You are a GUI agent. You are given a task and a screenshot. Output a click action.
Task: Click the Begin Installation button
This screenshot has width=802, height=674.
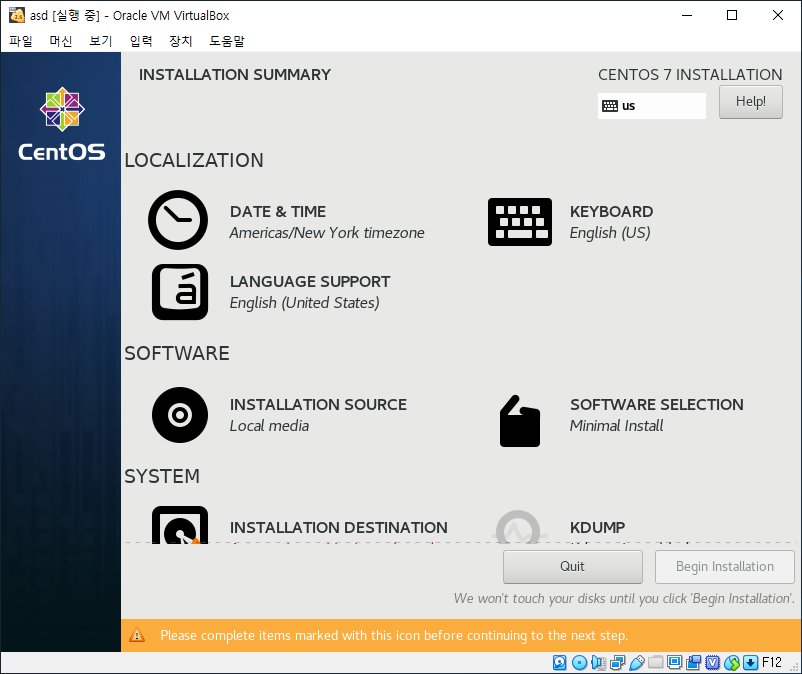coord(724,567)
